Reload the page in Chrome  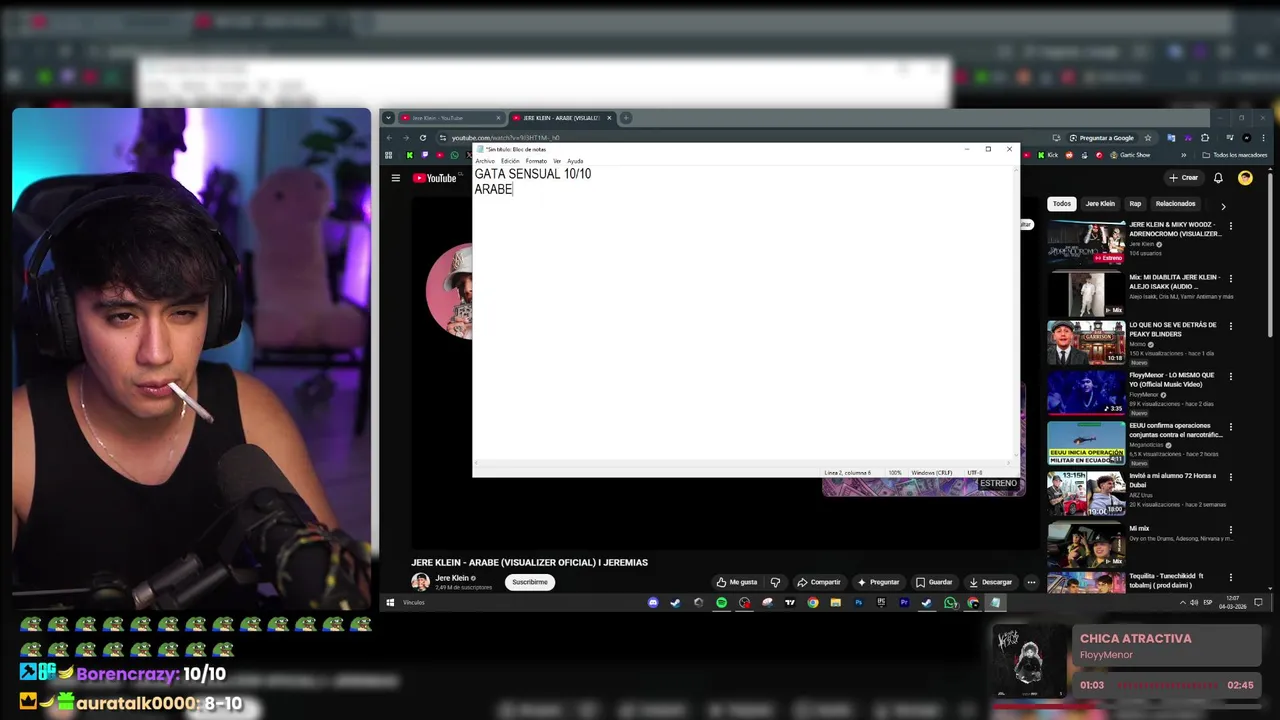pyautogui.click(x=423, y=138)
